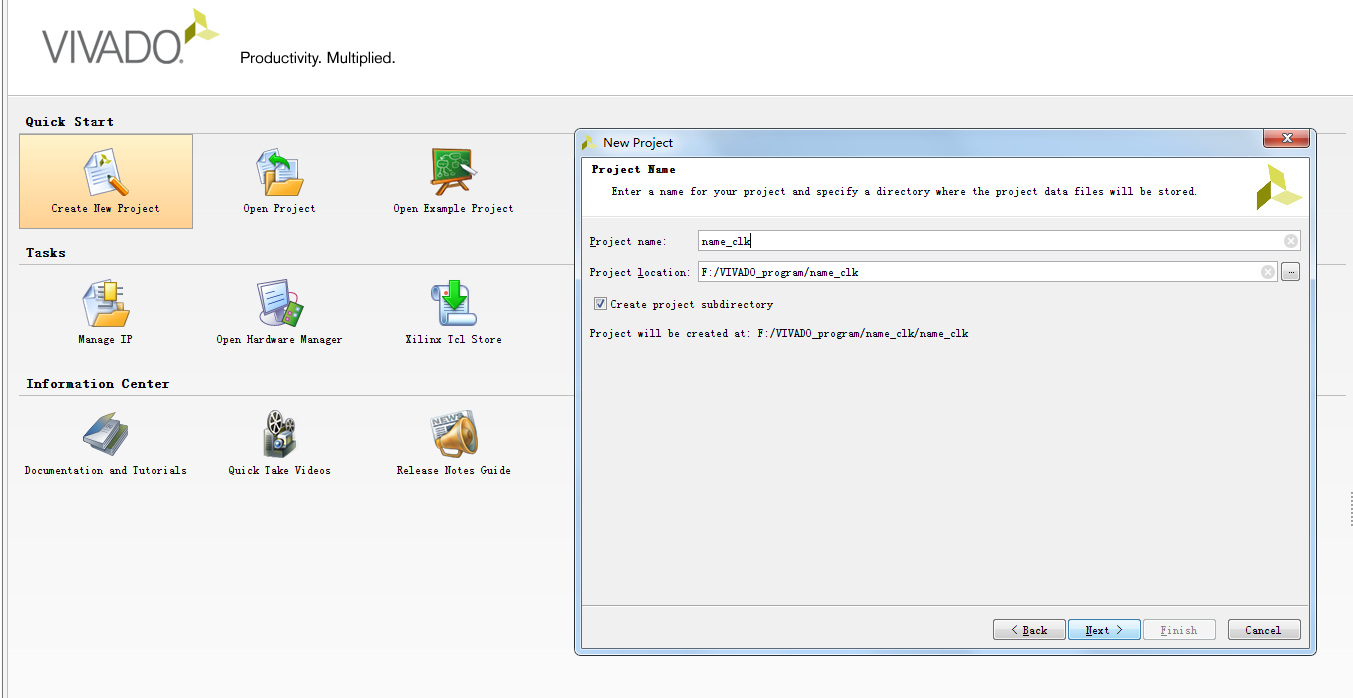
Task: Clear the Project location field with X icon
Action: 1268,272
